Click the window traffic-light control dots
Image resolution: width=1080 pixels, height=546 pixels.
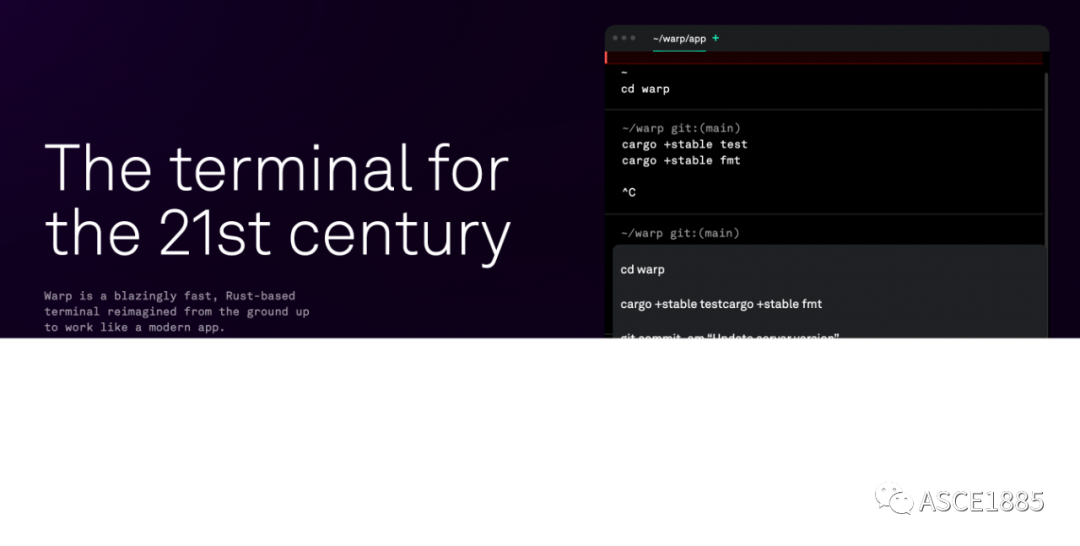coord(624,38)
